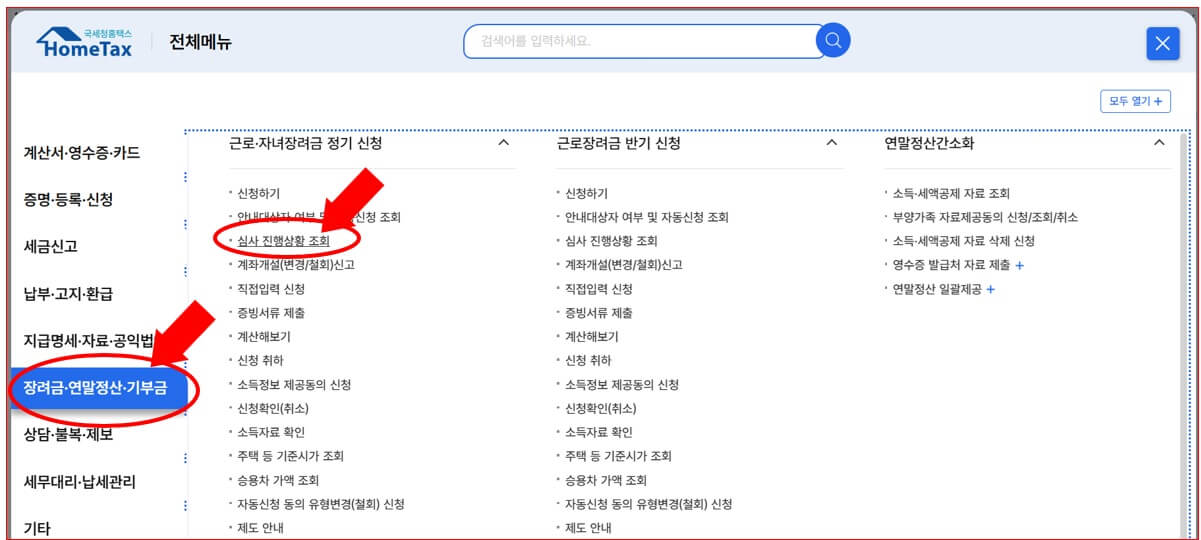Collapse 연말정산간소화 section
Screen dimensions: 1201x540
coord(1159,143)
